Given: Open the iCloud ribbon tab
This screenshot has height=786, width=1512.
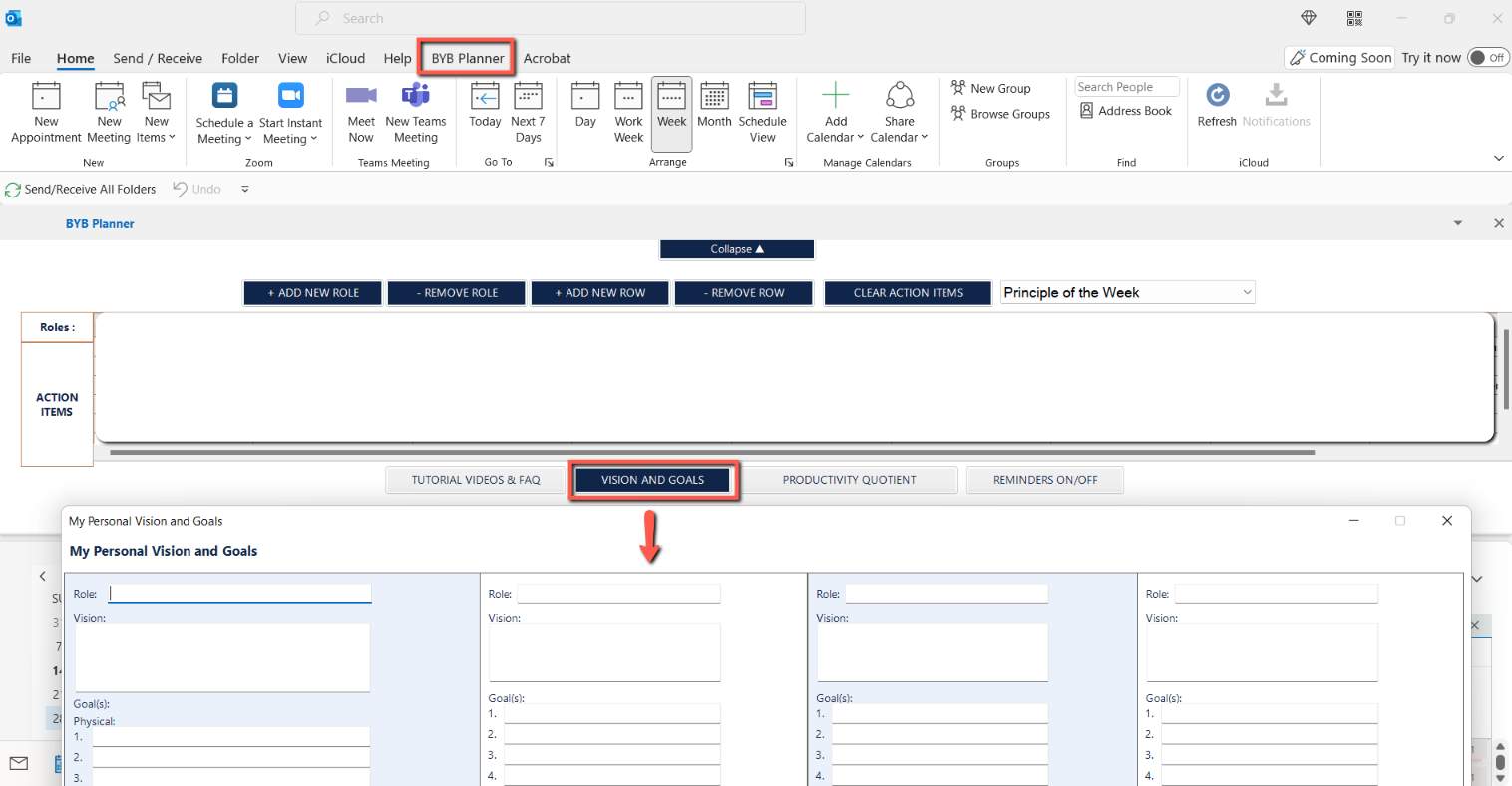Looking at the screenshot, I should coord(345,58).
